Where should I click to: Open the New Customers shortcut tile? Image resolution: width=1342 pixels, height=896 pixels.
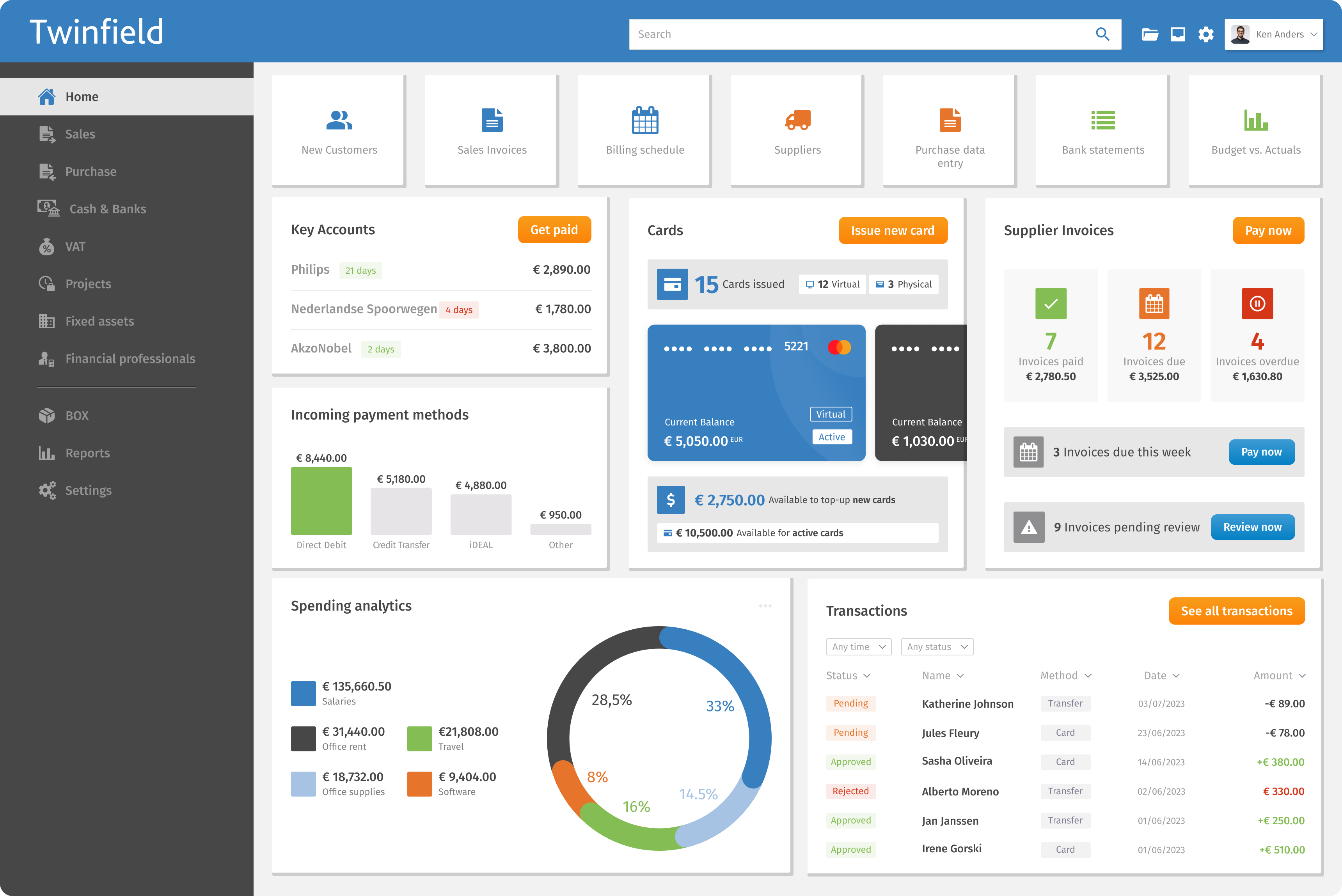339,130
